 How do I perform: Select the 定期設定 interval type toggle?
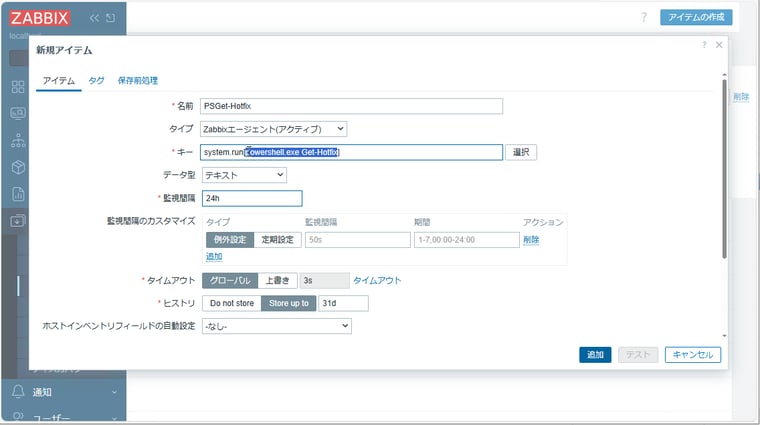(x=278, y=240)
